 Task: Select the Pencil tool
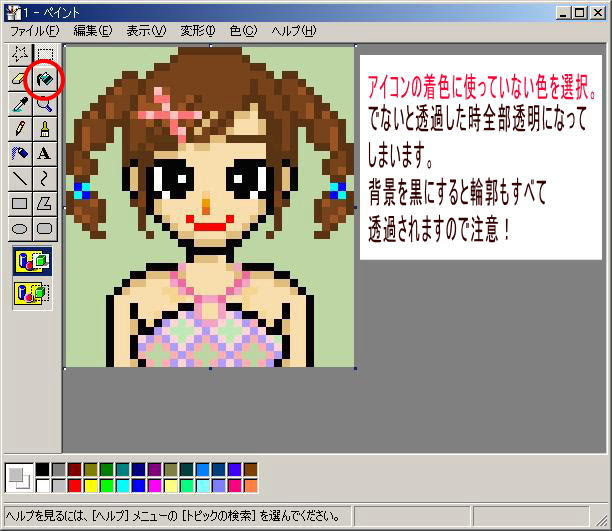pos(20,128)
